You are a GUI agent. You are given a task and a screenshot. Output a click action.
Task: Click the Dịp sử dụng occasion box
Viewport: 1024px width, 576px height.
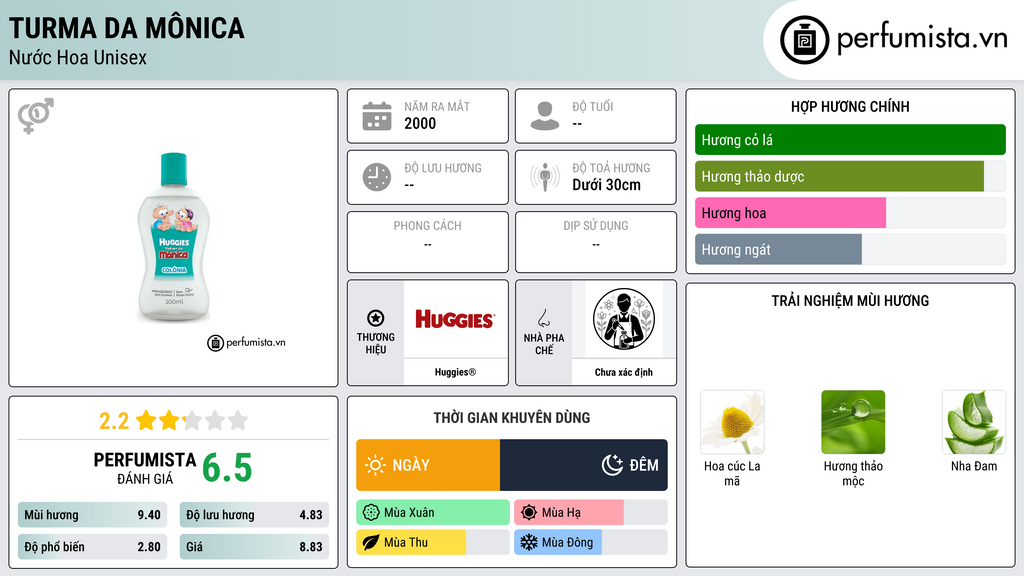(596, 242)
